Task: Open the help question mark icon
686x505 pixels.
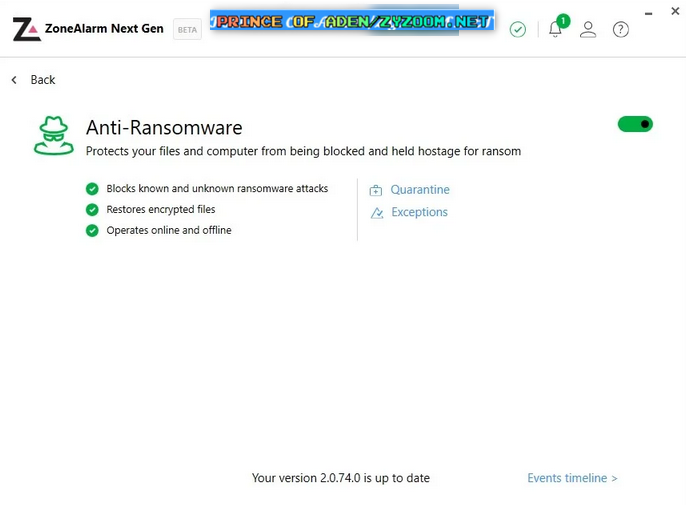Action: (621, 30)
